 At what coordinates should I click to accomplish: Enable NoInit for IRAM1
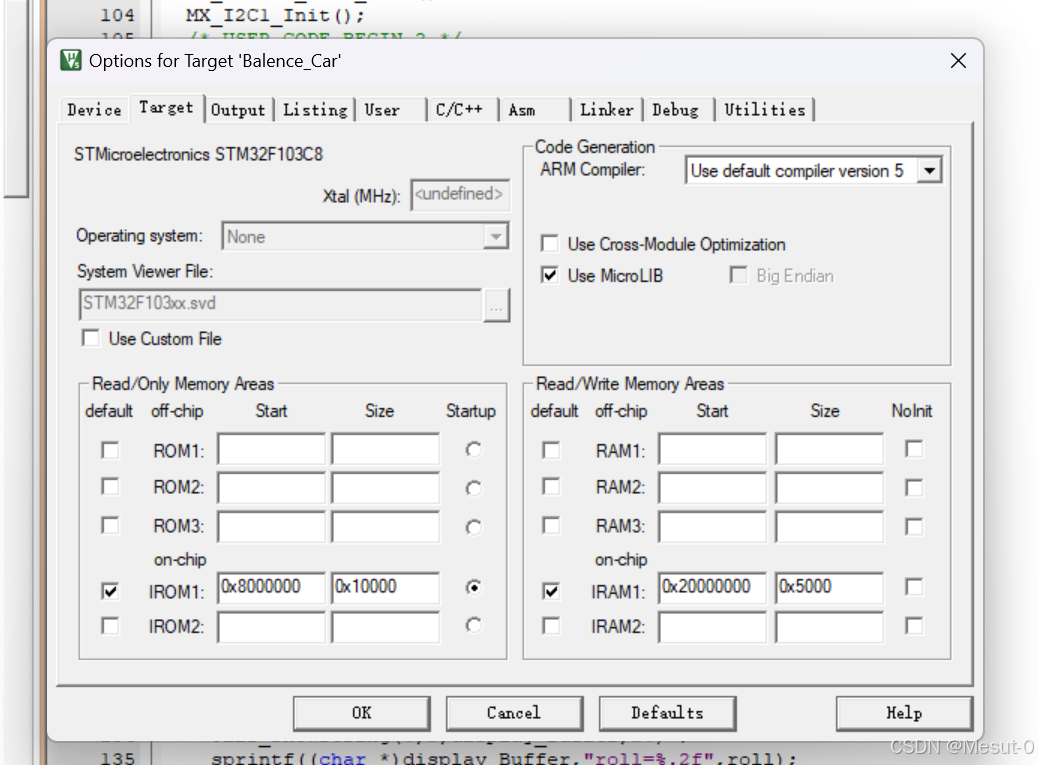pos(914,587)
